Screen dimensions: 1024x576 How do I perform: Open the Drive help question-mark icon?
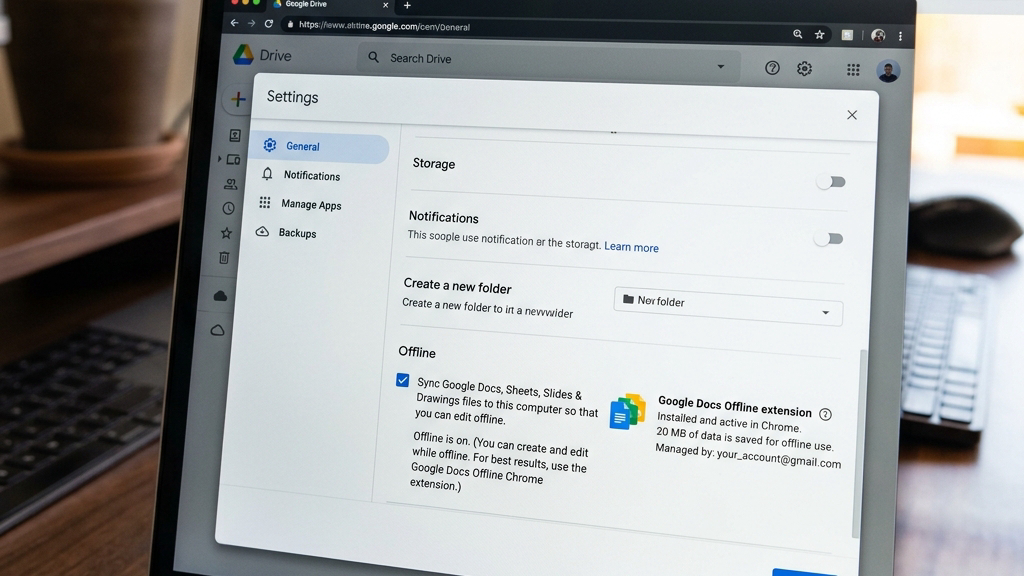(x=772, y=68)
